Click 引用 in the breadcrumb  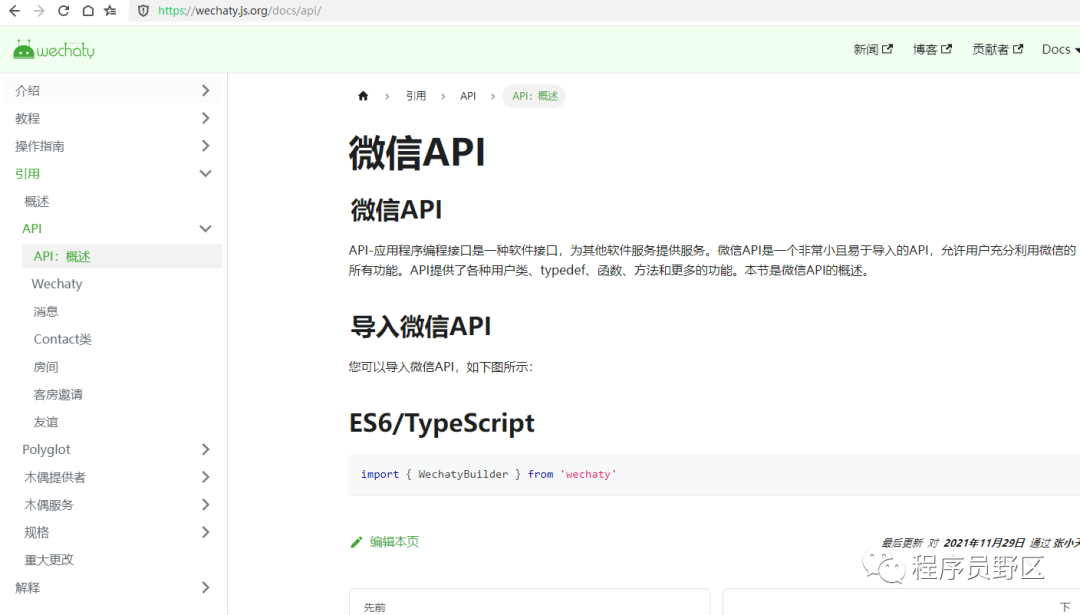click(415, 96)
